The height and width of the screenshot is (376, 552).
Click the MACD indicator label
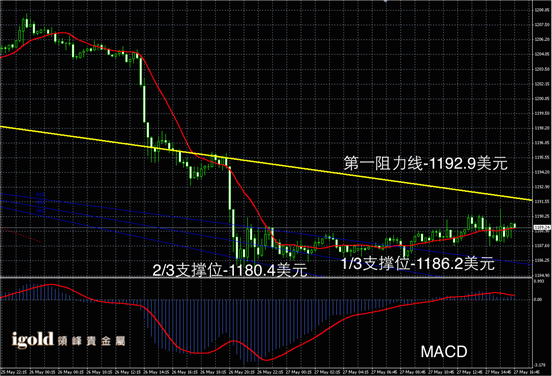coord(444,352)
